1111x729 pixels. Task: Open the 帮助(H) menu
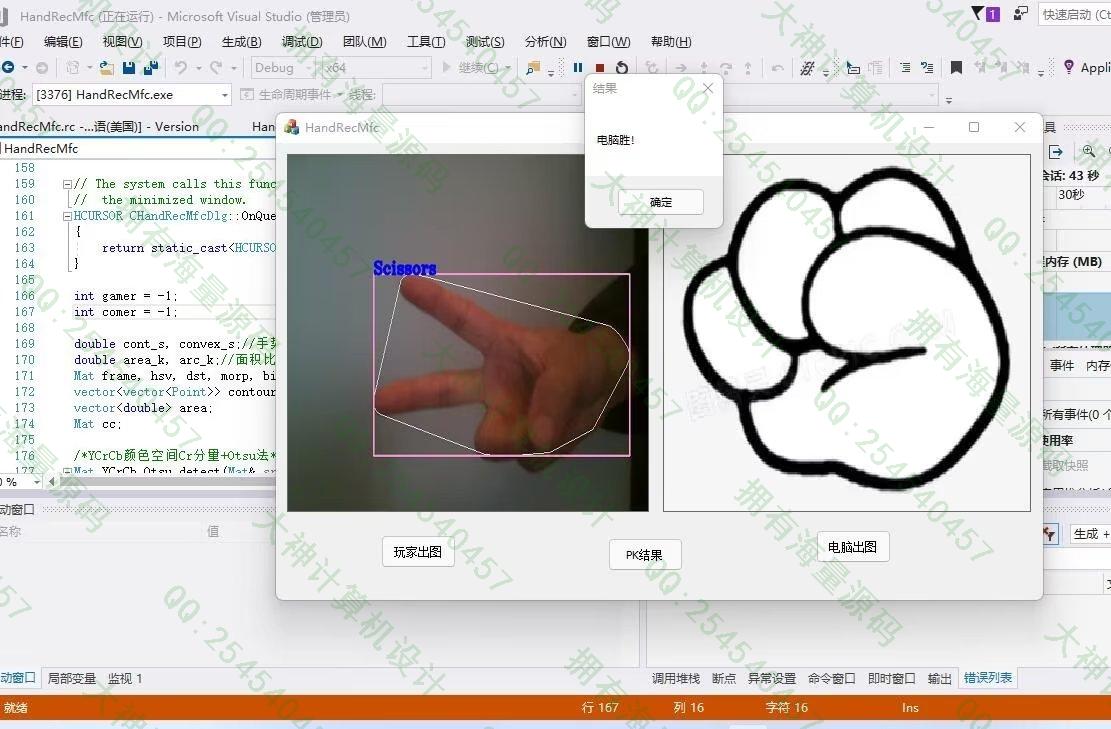click(671, 42)
